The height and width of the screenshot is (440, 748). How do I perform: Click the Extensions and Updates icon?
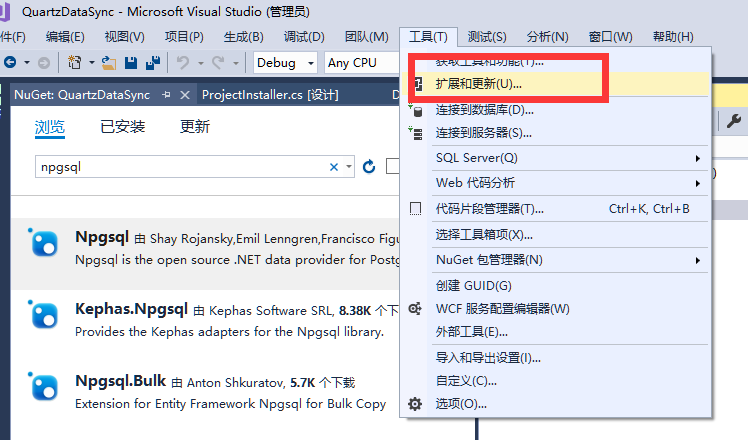pos(418,84)
